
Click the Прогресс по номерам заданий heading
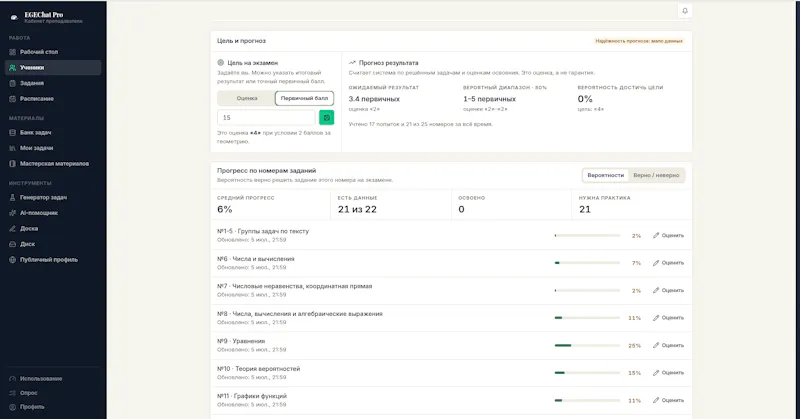(x=266, y=170)
